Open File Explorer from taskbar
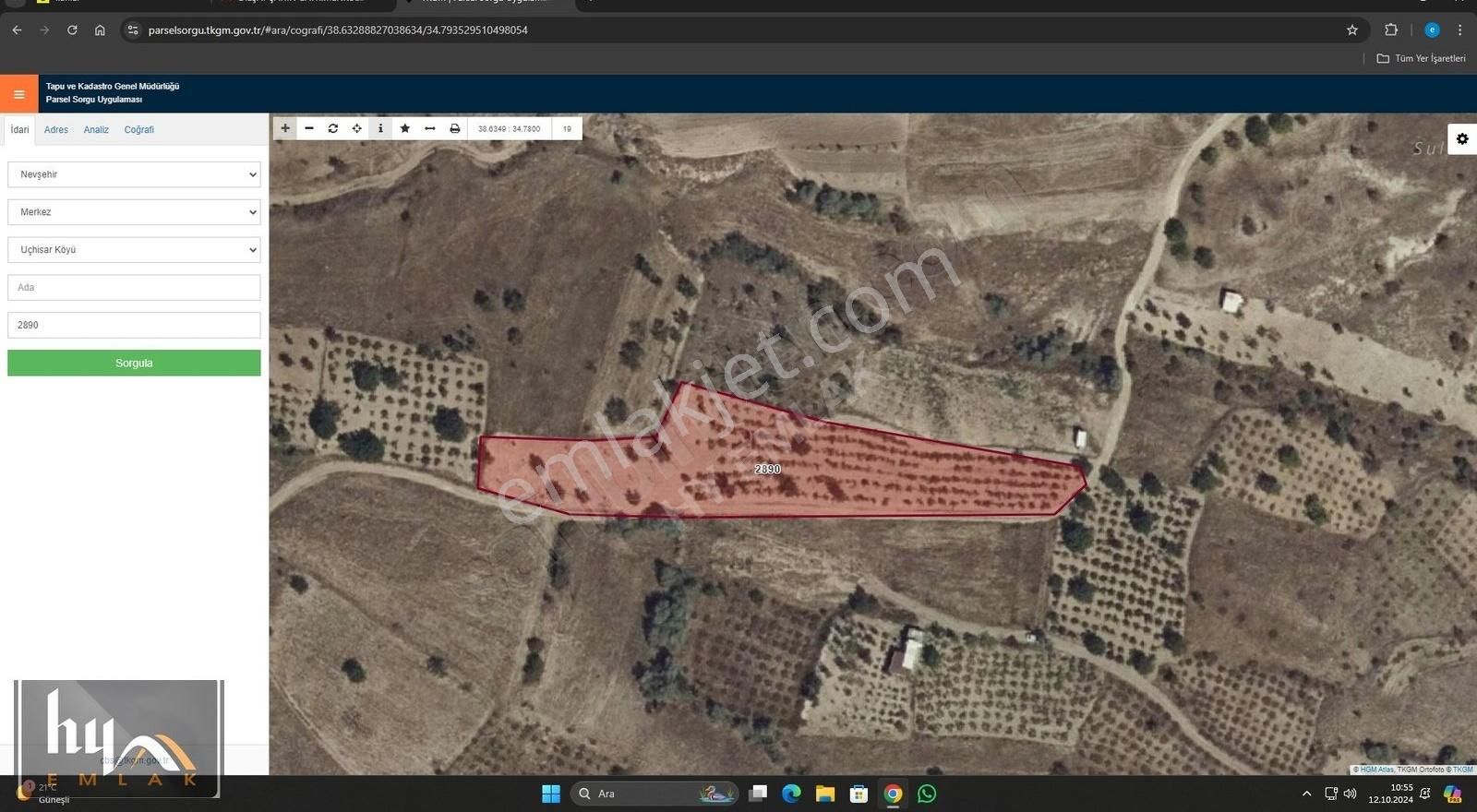 tap(825, 794)
